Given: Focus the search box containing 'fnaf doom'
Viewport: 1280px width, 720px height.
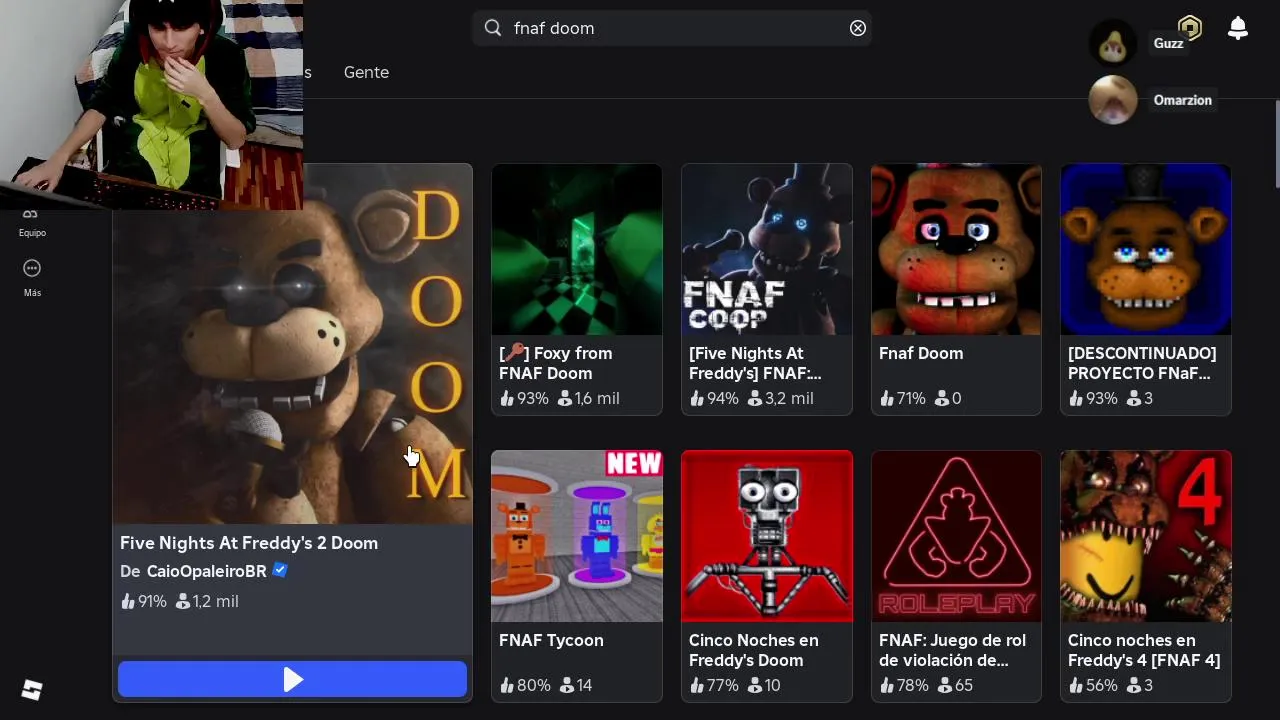Looking at the screenshot, I should tap(672, 28).
